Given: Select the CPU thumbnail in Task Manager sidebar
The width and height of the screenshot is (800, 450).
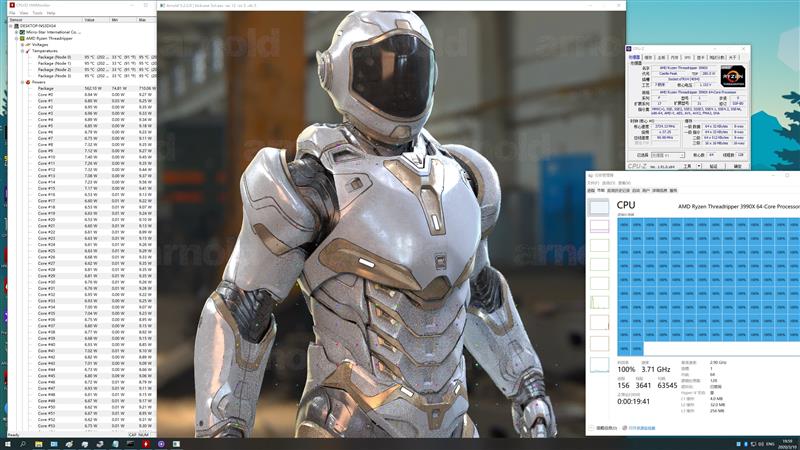Looking at the screenshot, I should 598,207.
